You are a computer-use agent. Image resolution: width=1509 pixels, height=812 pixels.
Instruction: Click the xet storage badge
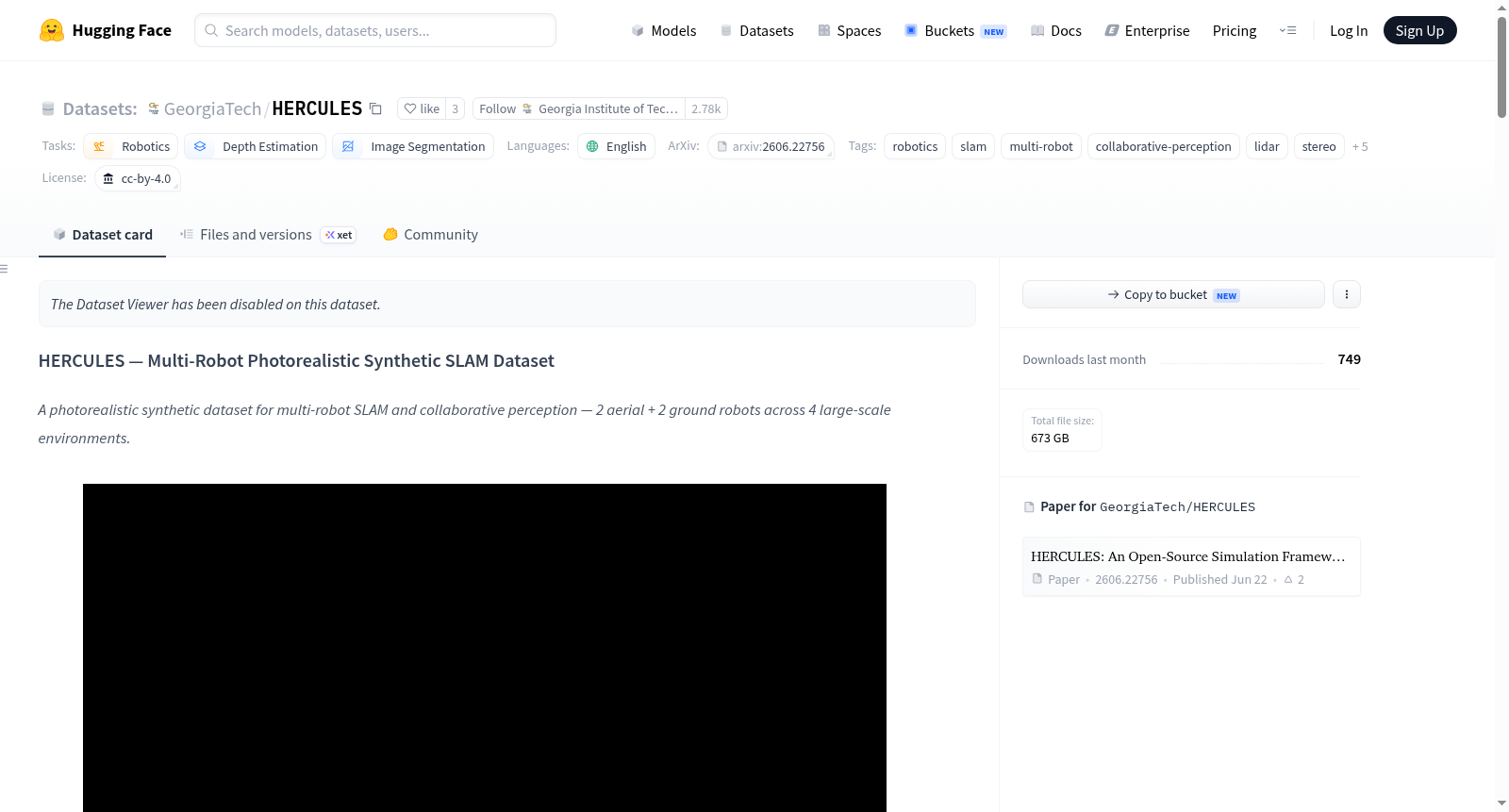coord(339,235)
